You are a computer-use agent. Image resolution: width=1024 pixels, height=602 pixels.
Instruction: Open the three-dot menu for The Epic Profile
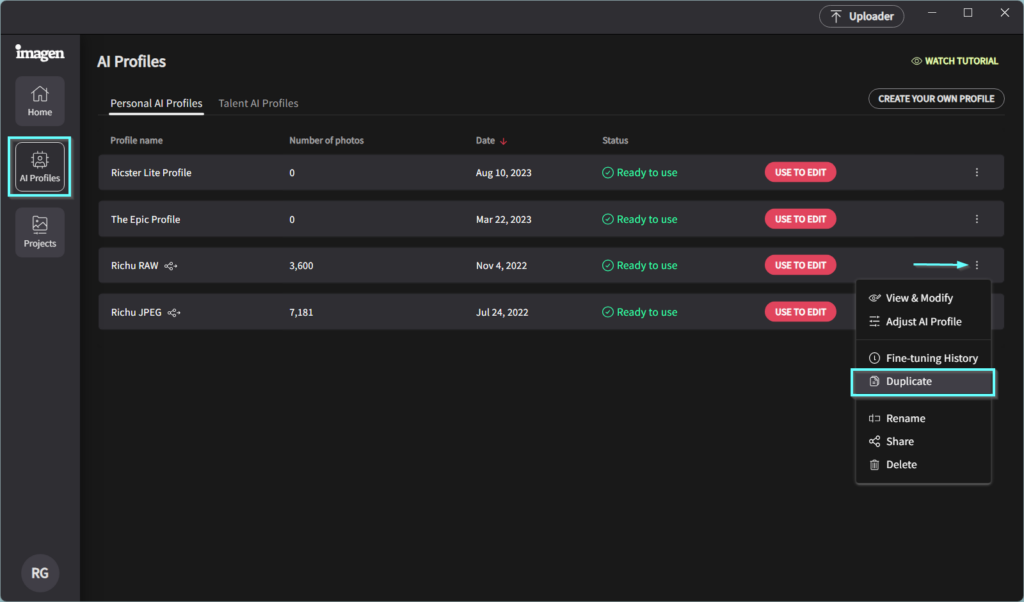pos(976,219)
